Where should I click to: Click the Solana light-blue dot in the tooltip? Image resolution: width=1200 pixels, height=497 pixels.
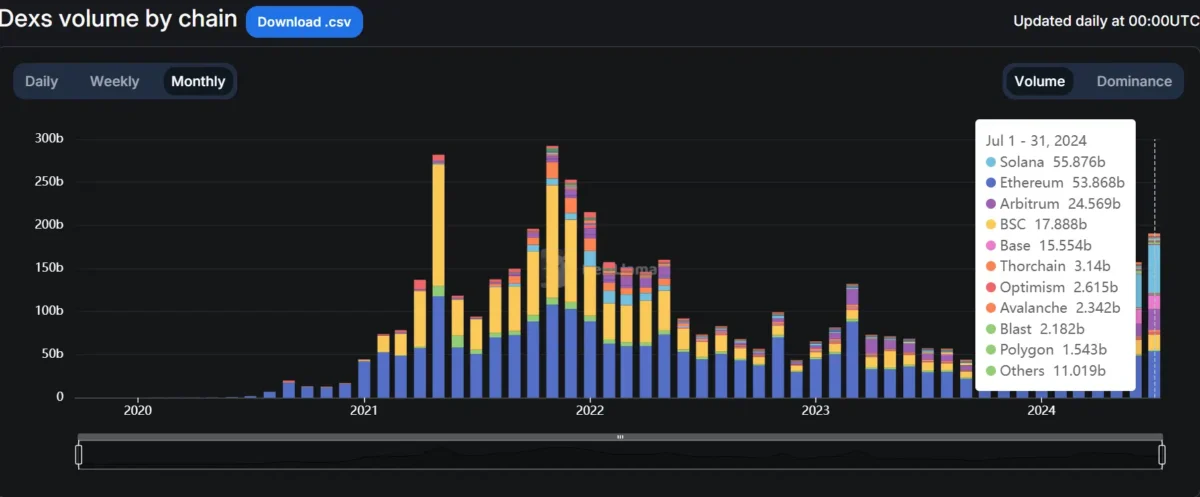tap(990, 162)
